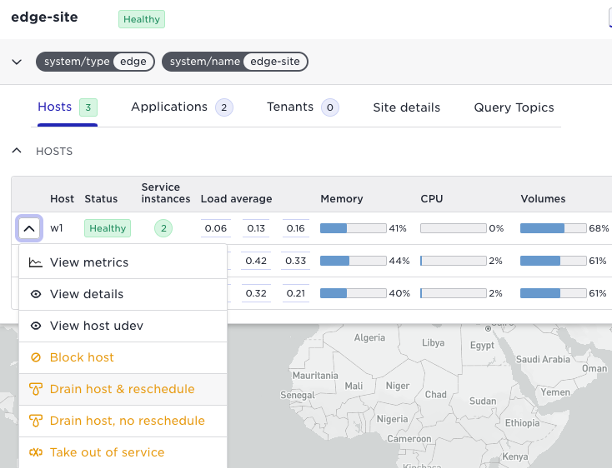
Task: Click the Take out of service icon
Action: [x=36, y=452]
